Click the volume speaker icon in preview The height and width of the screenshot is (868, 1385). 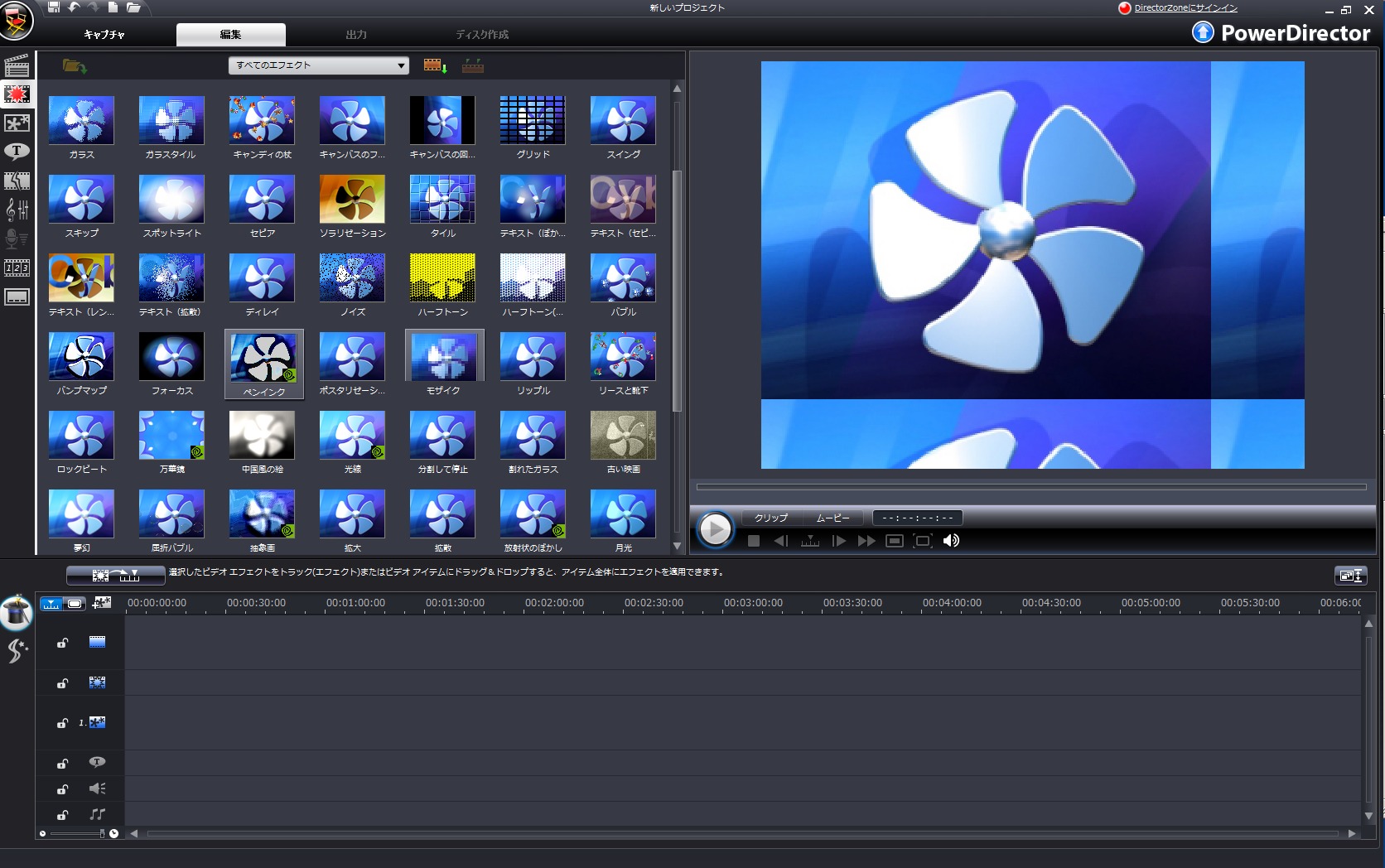[951, 541]
